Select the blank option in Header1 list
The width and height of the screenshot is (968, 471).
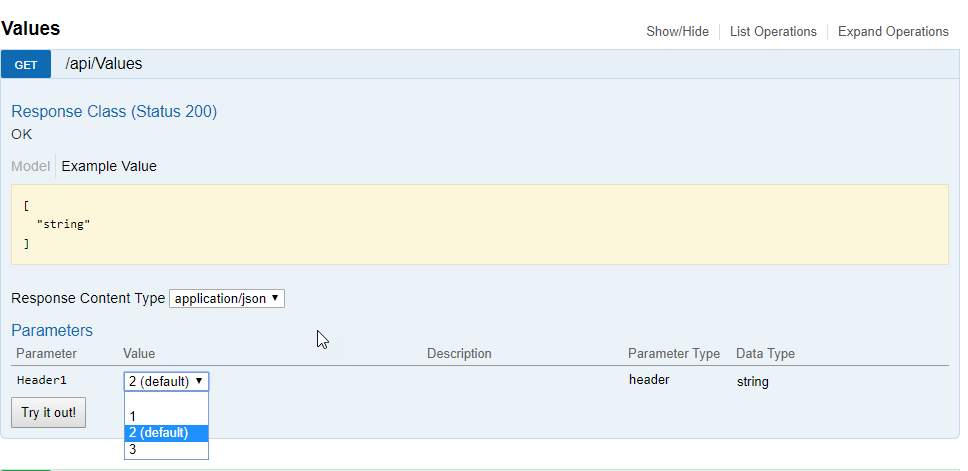[x=166, y=400]
